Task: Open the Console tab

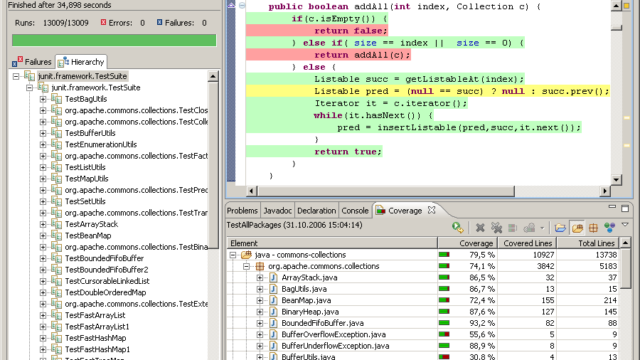Action: pyautogui.click(x=355, y=211)
